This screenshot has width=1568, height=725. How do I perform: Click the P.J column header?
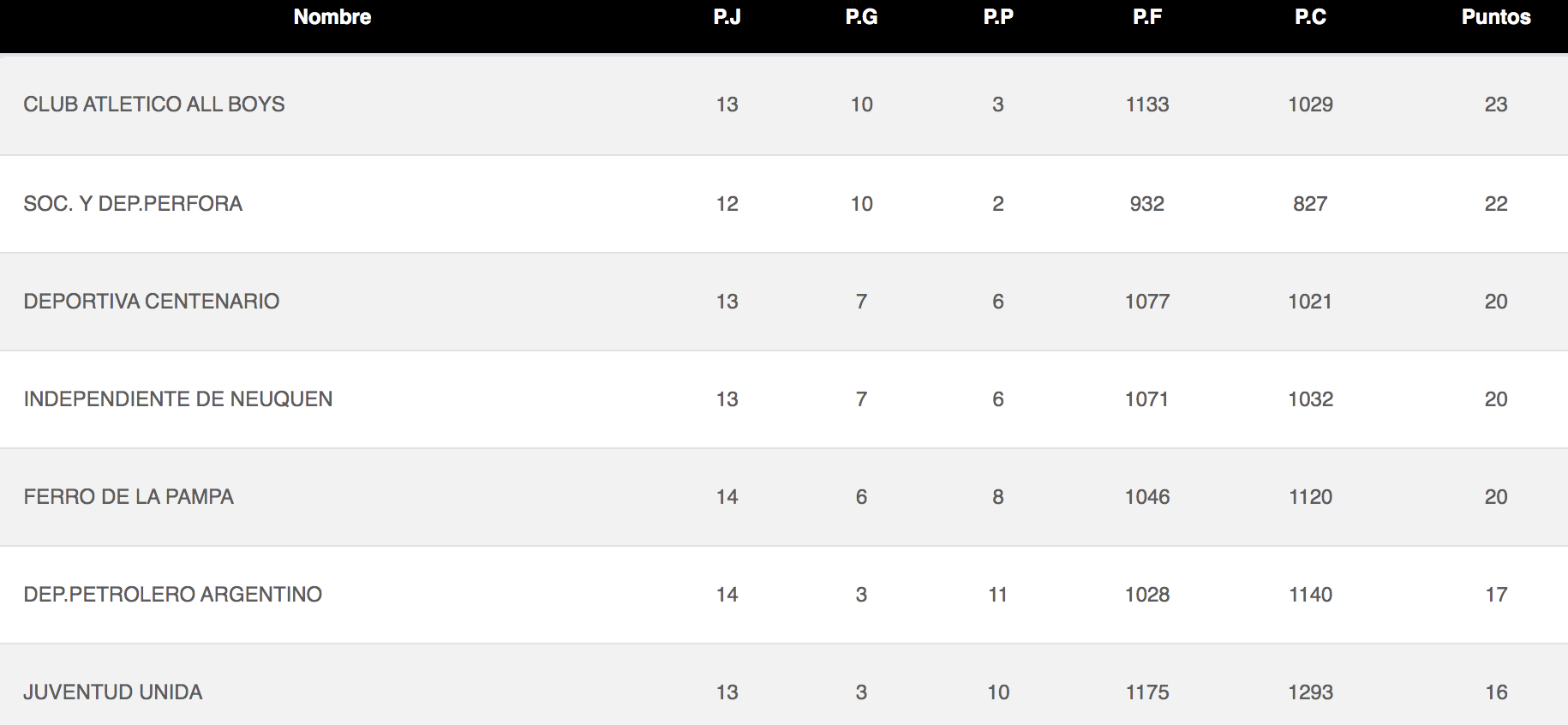[727, 17]
